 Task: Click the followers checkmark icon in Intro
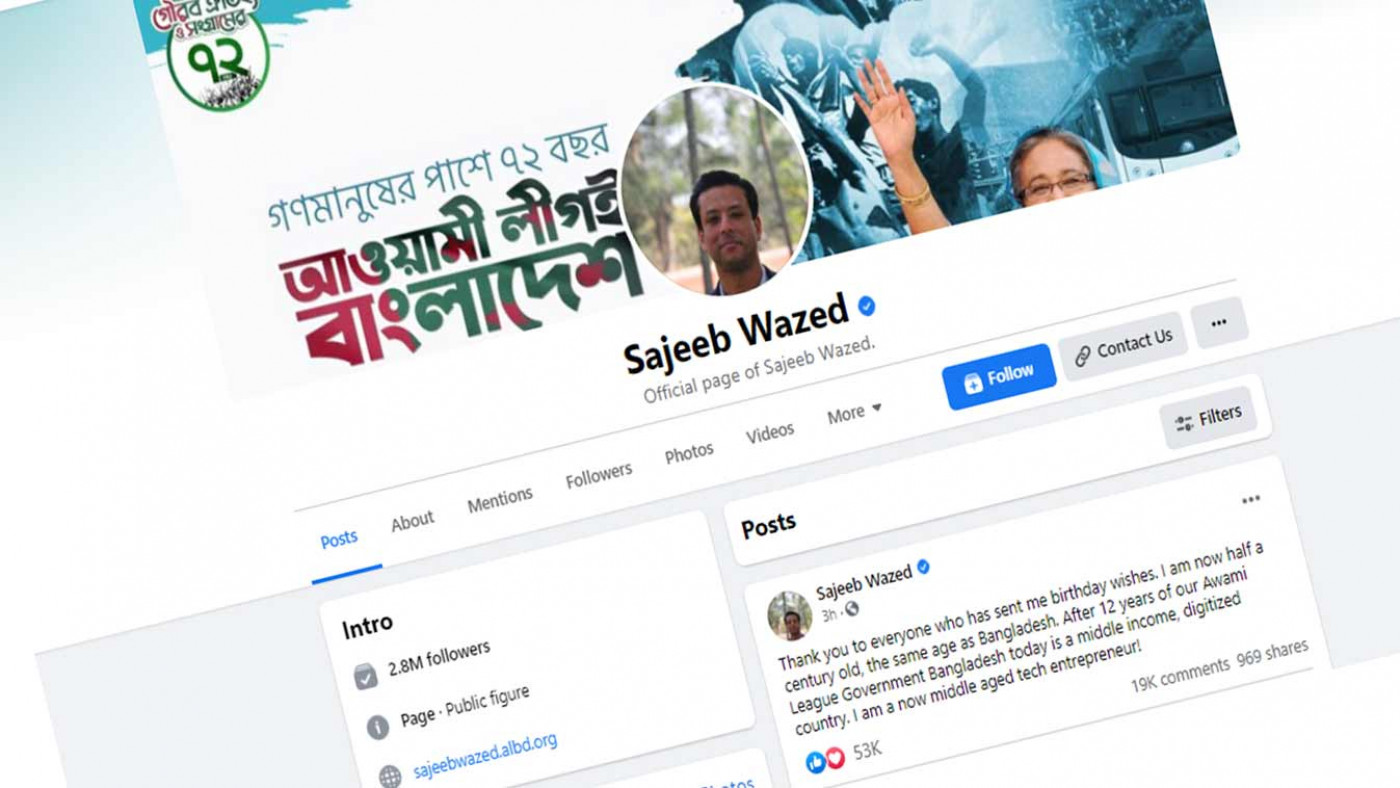coord(366,678)
